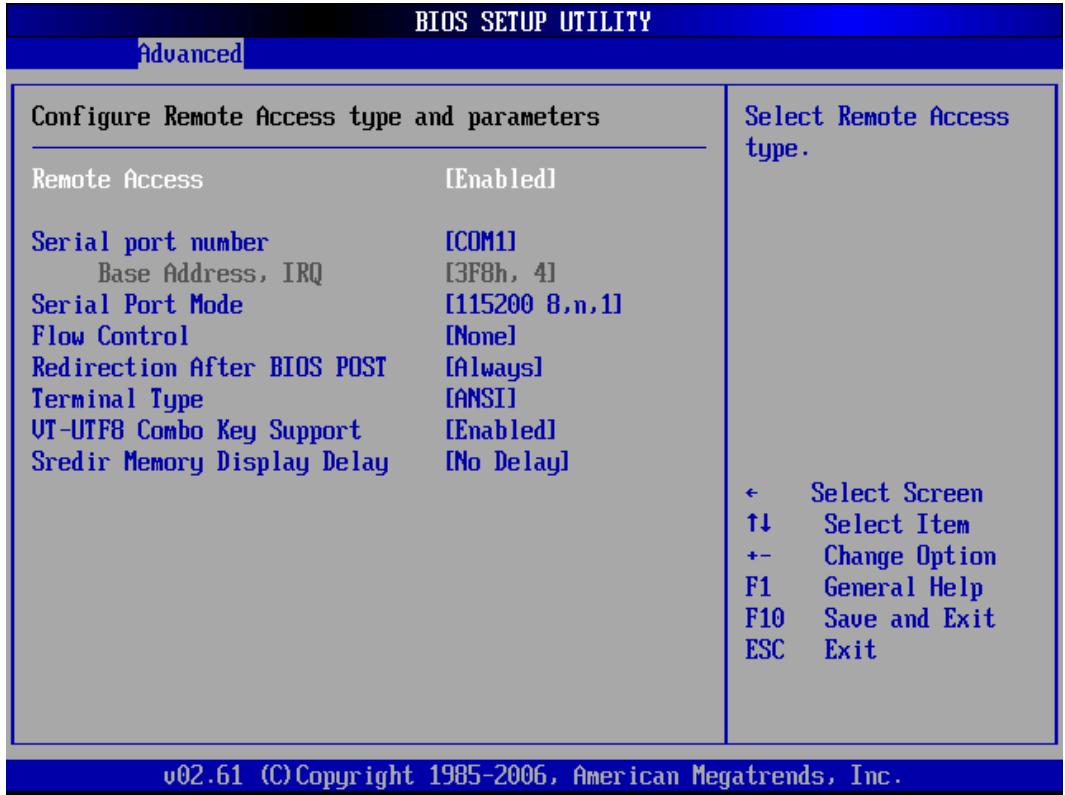
Task: Click the up-down arrows Select Item icon
Action: pos(759,523)
